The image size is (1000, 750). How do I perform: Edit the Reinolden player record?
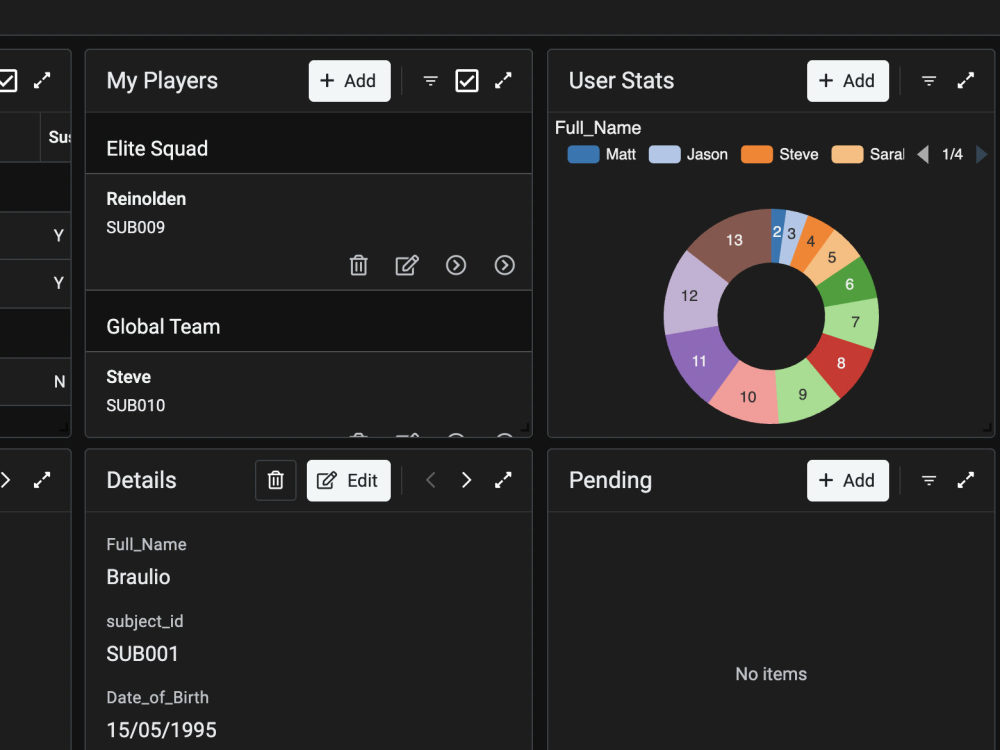407,265
